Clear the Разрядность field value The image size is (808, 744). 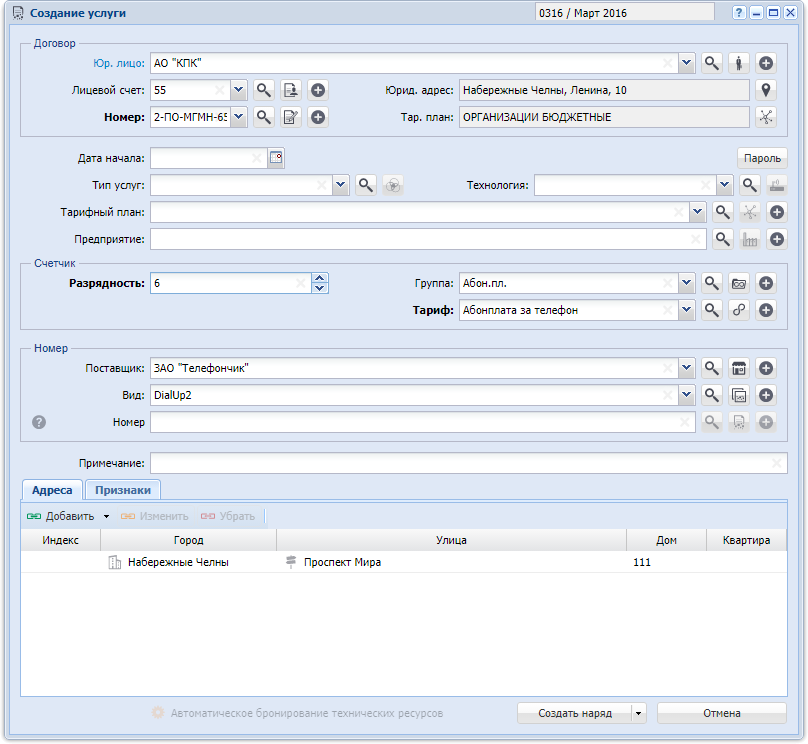[301, 283]
